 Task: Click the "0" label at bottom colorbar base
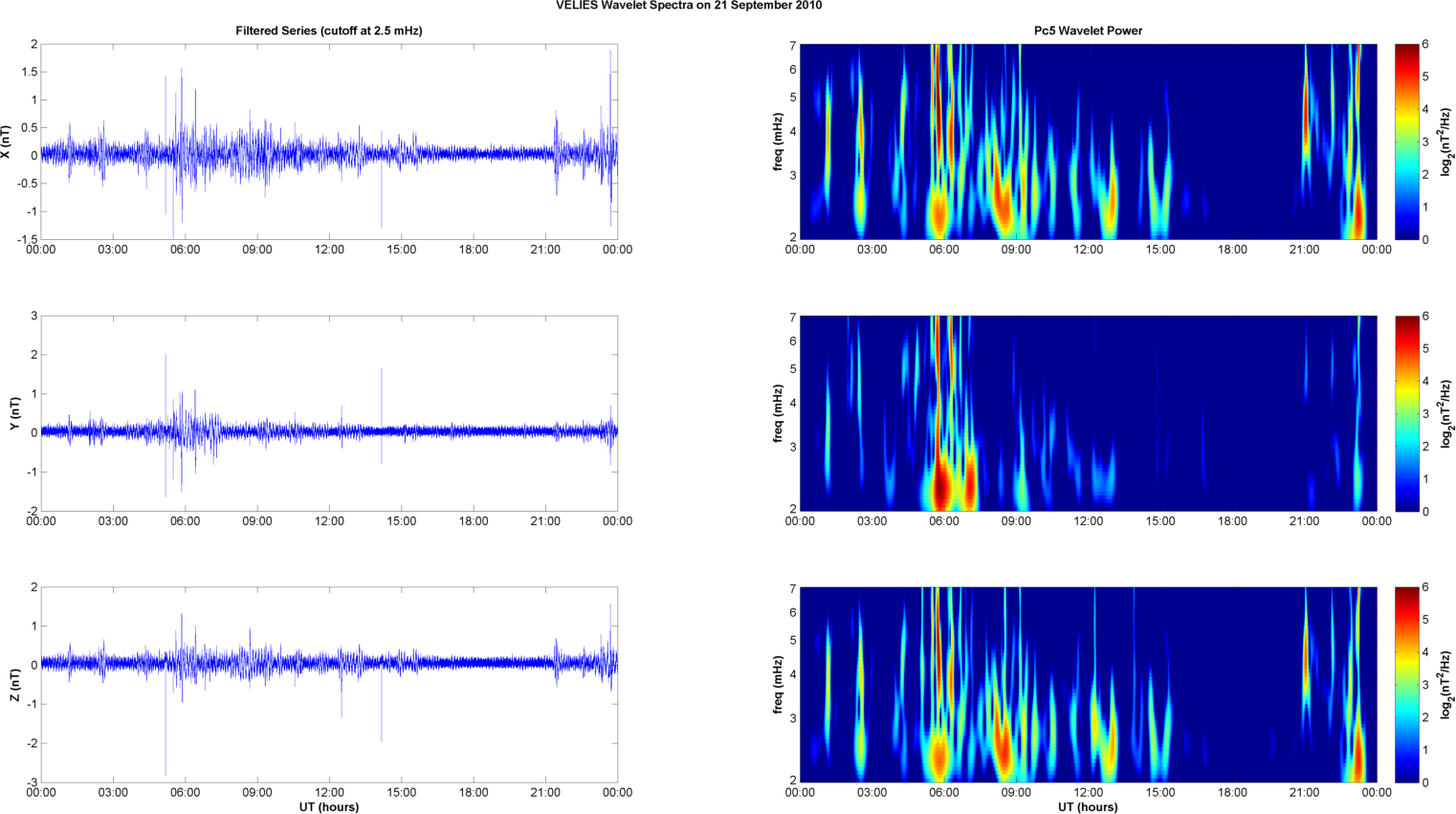click(x=1425, y=782)
